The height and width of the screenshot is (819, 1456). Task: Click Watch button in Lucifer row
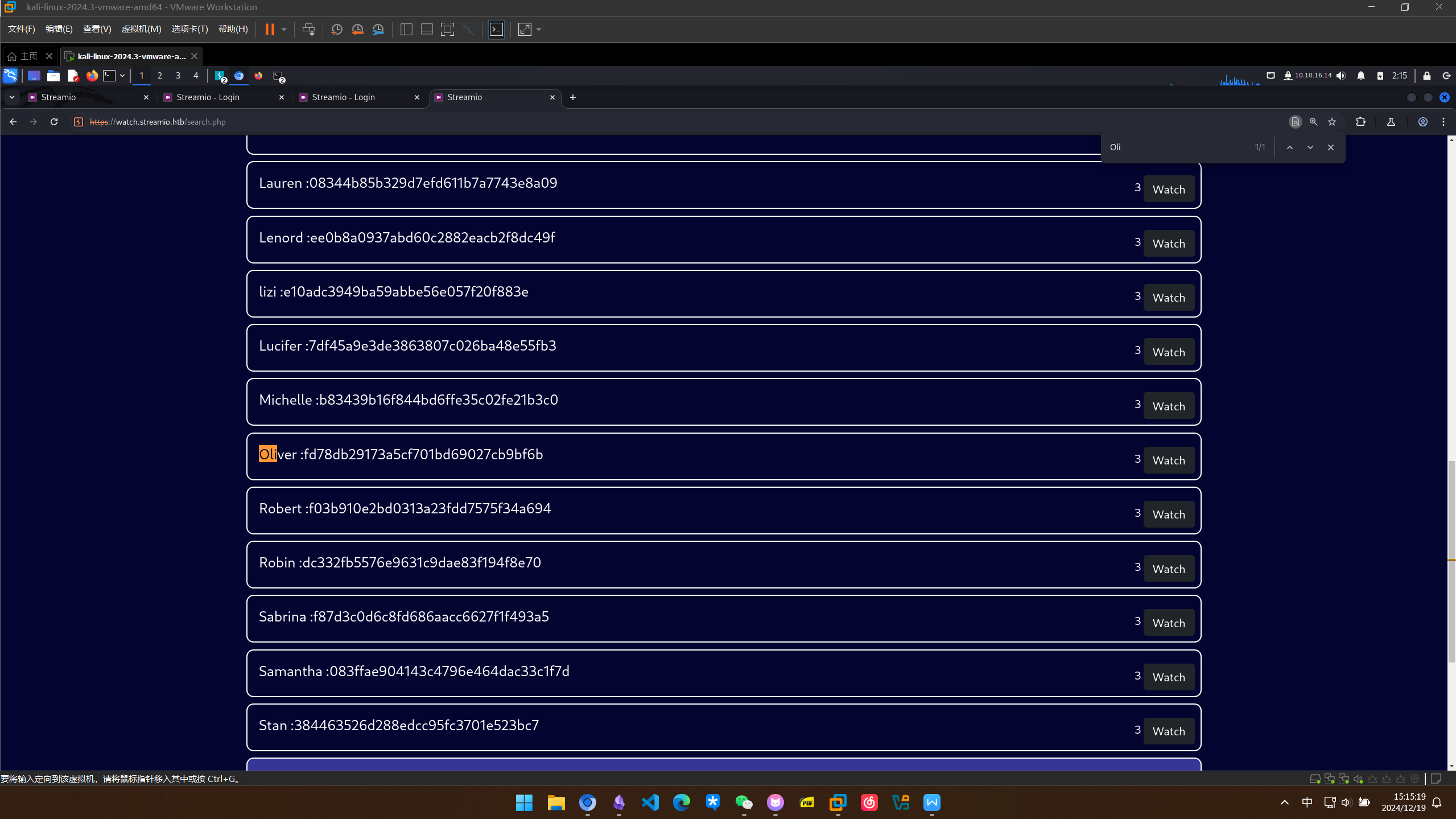click(x=1169, y=352)
